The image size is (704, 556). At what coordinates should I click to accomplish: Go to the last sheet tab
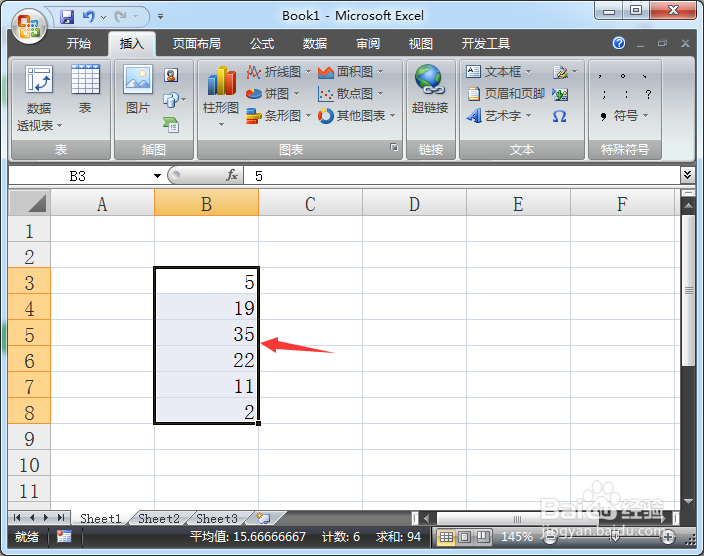coord(61,518)
